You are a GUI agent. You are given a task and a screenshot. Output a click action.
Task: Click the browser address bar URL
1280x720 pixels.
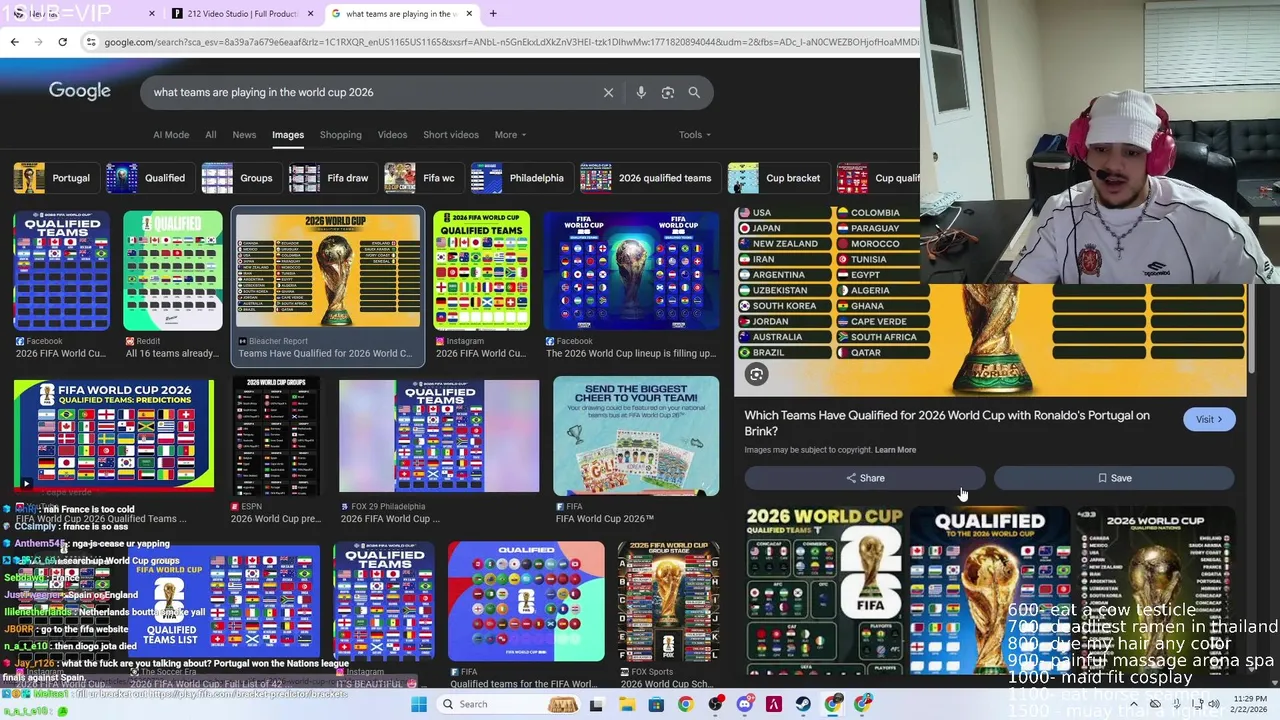point(510,42)
